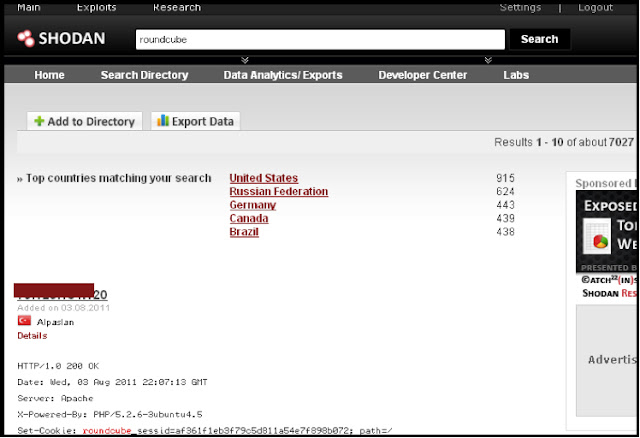Screen dimensions: 640x438
Task: Click the count 624 for Russian Federation
Action: 505,191
